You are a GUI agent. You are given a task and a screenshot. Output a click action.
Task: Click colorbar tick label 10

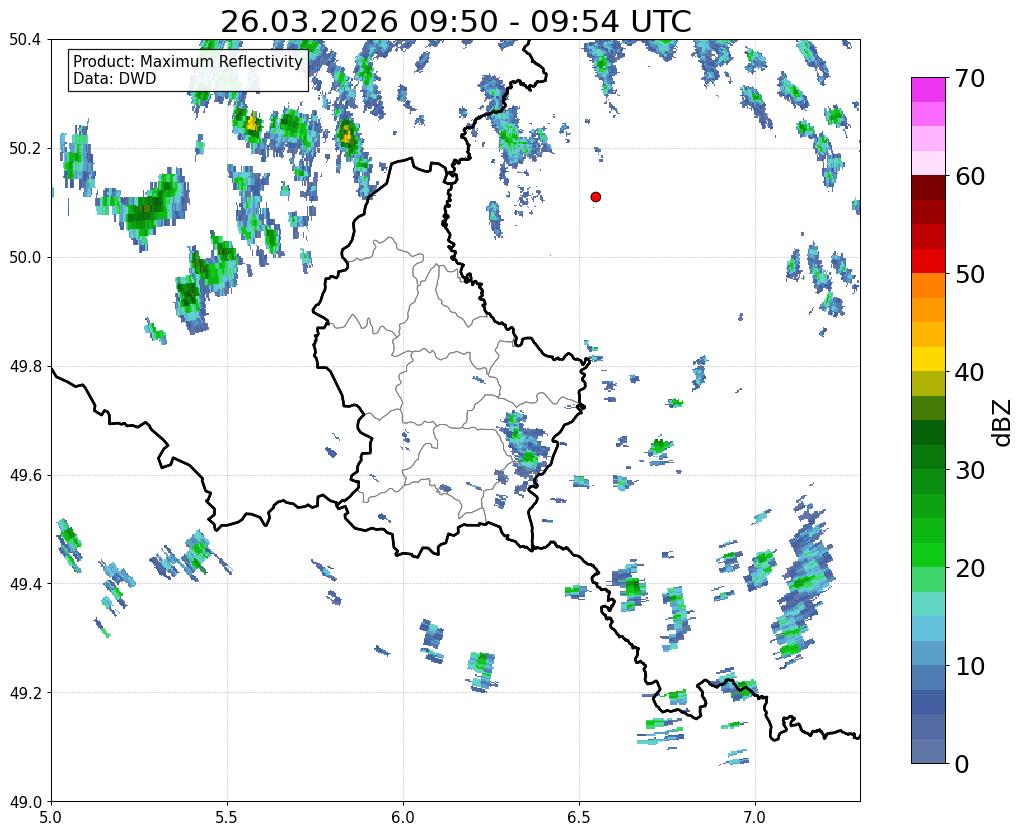[x=970, y=666]
